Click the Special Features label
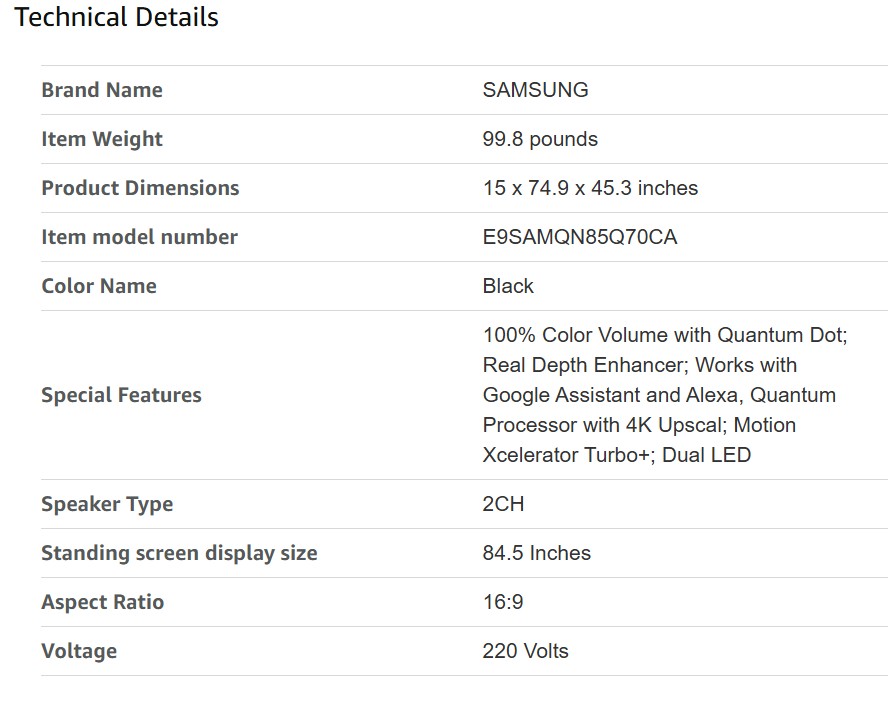This screenshot has height=706, width=894. (121, 395)
